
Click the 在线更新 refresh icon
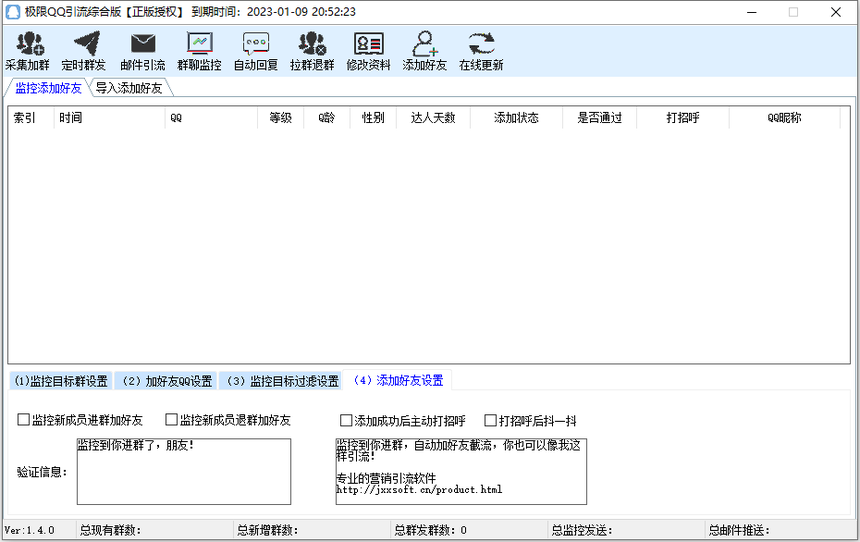tap(481, 44)
